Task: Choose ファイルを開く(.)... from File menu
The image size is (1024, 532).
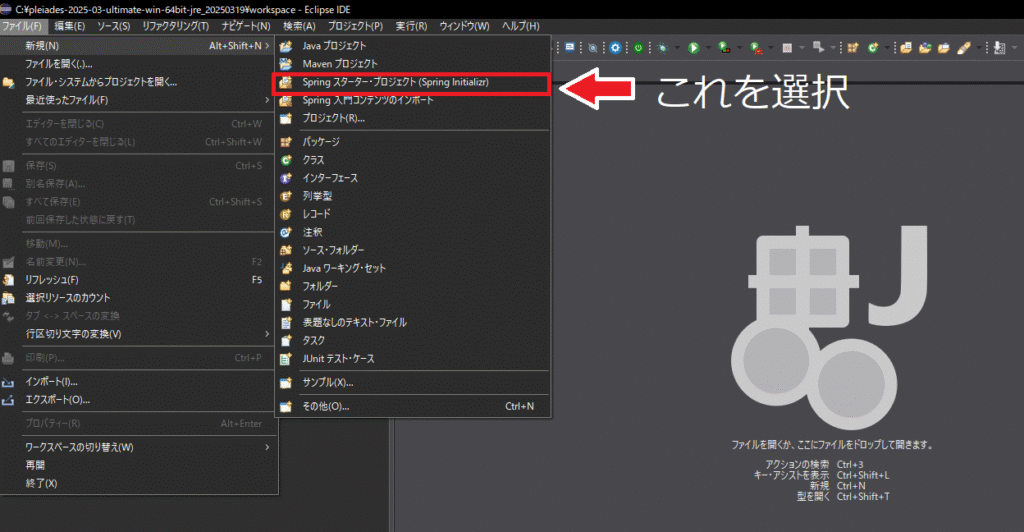Action: (x=138, y=64)
